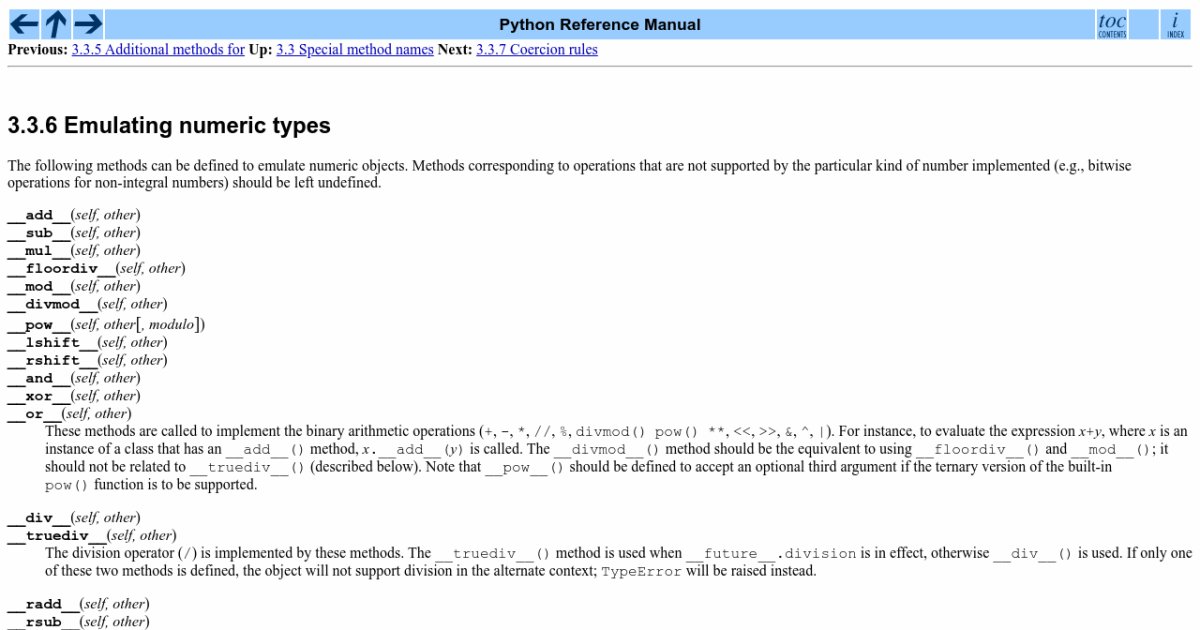Click the __rsub__ method name

click(x=43, y=622)
